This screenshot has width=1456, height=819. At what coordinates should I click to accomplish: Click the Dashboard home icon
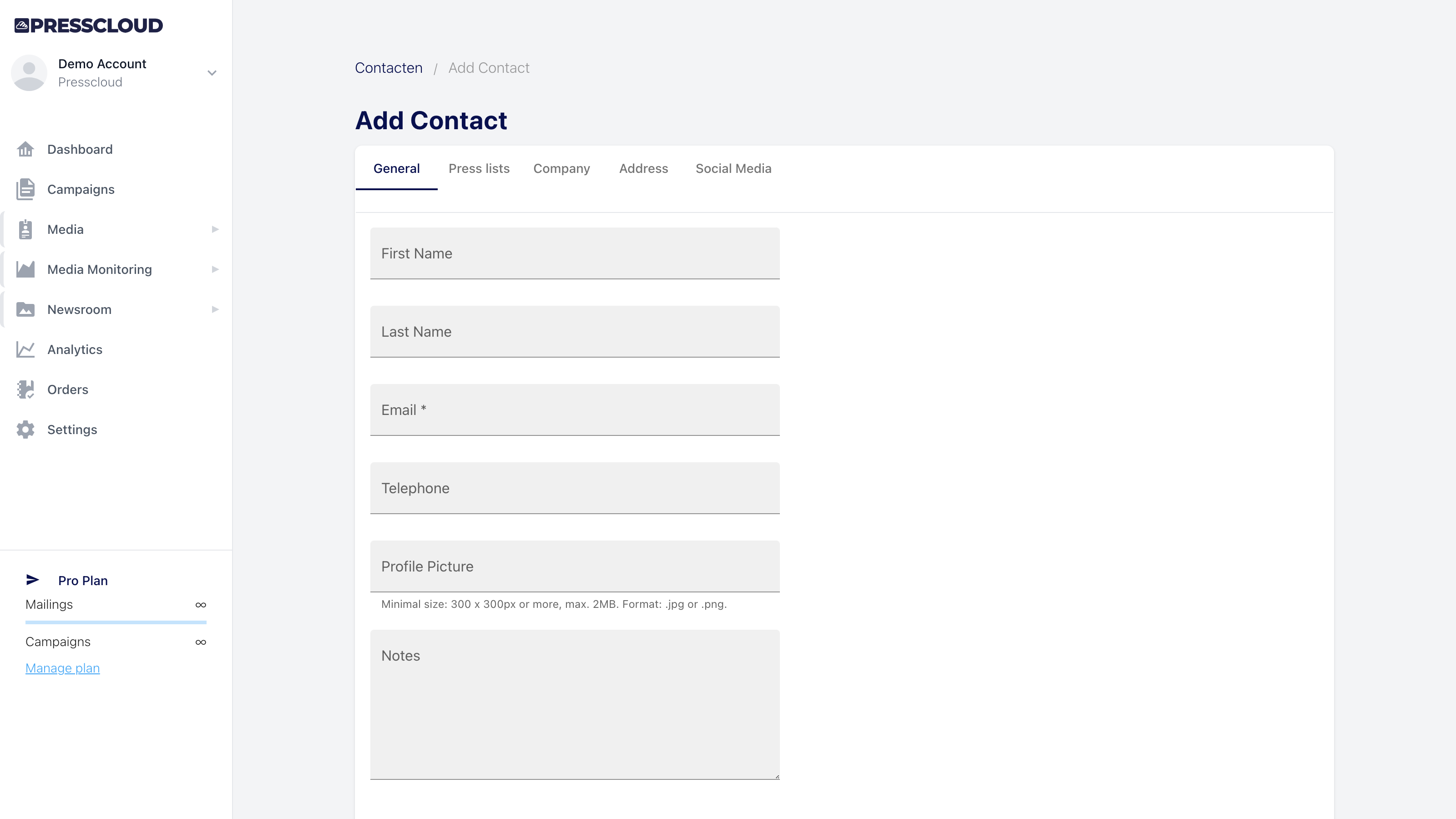click(25, 149)
